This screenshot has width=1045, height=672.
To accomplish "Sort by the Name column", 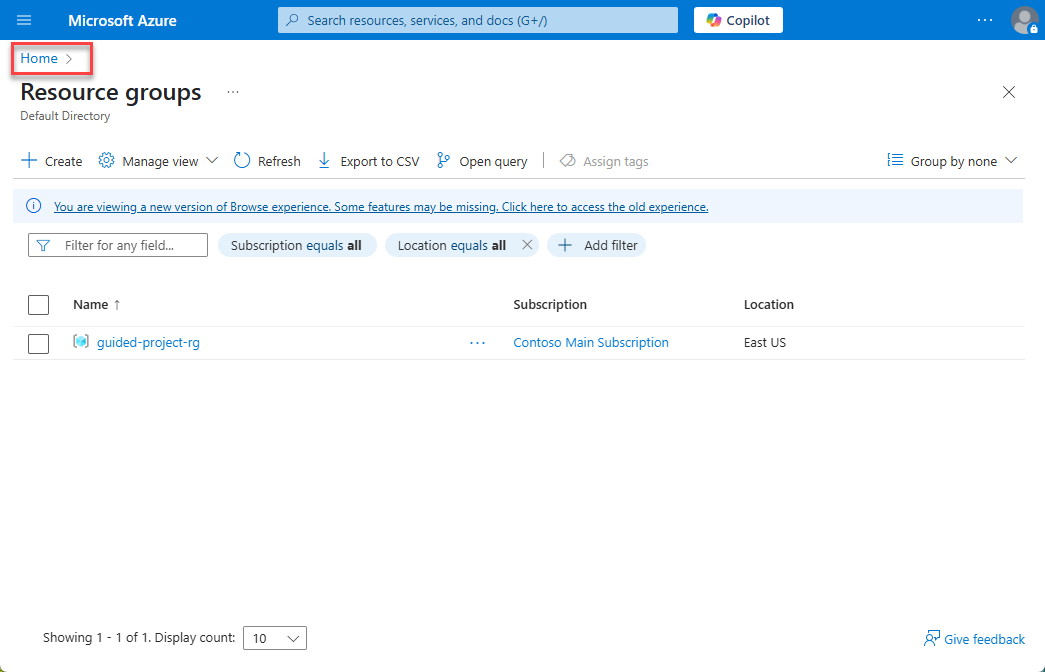I will tap(97, 305).
